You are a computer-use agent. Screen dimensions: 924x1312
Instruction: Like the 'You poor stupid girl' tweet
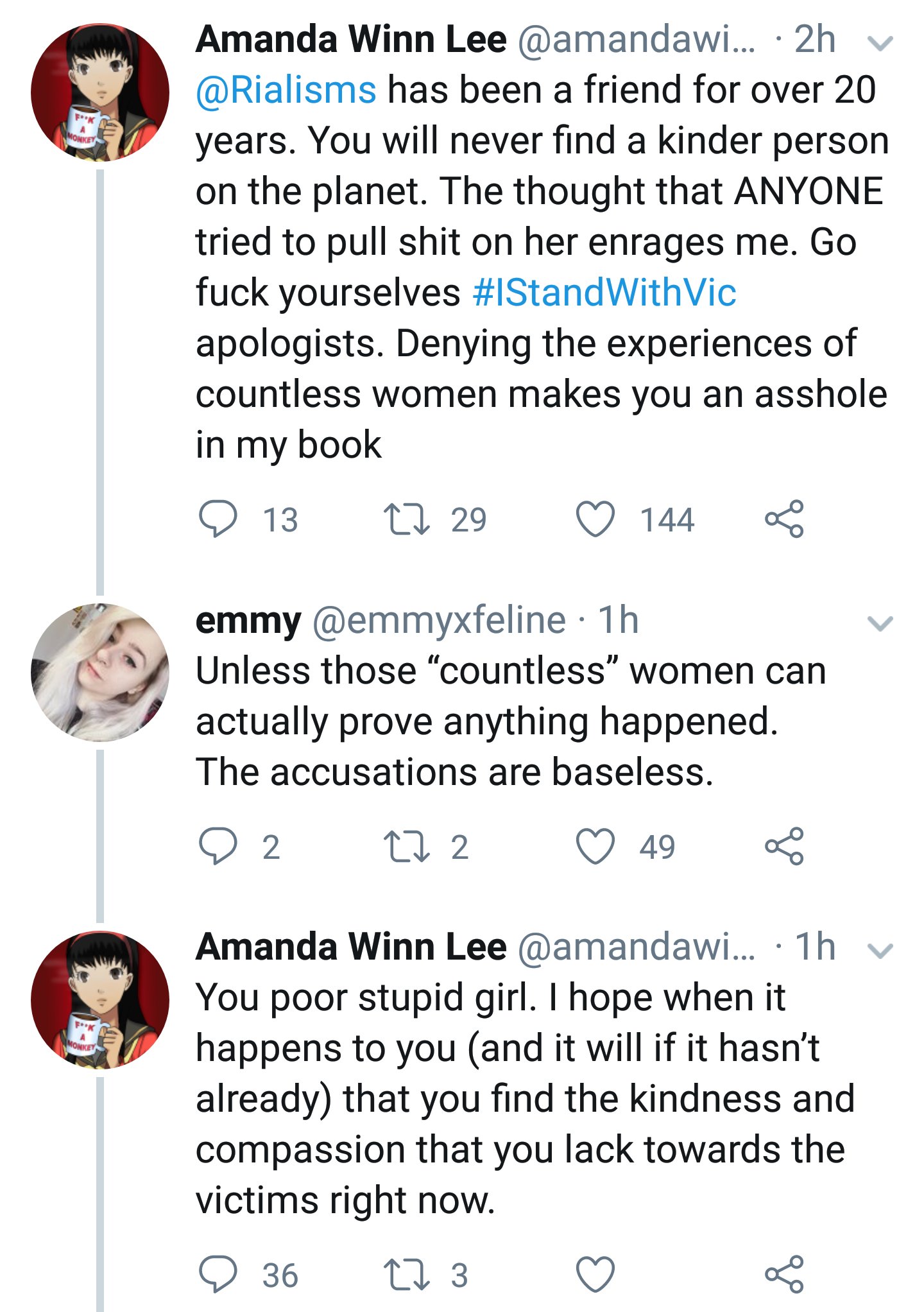click(595, 1274)
